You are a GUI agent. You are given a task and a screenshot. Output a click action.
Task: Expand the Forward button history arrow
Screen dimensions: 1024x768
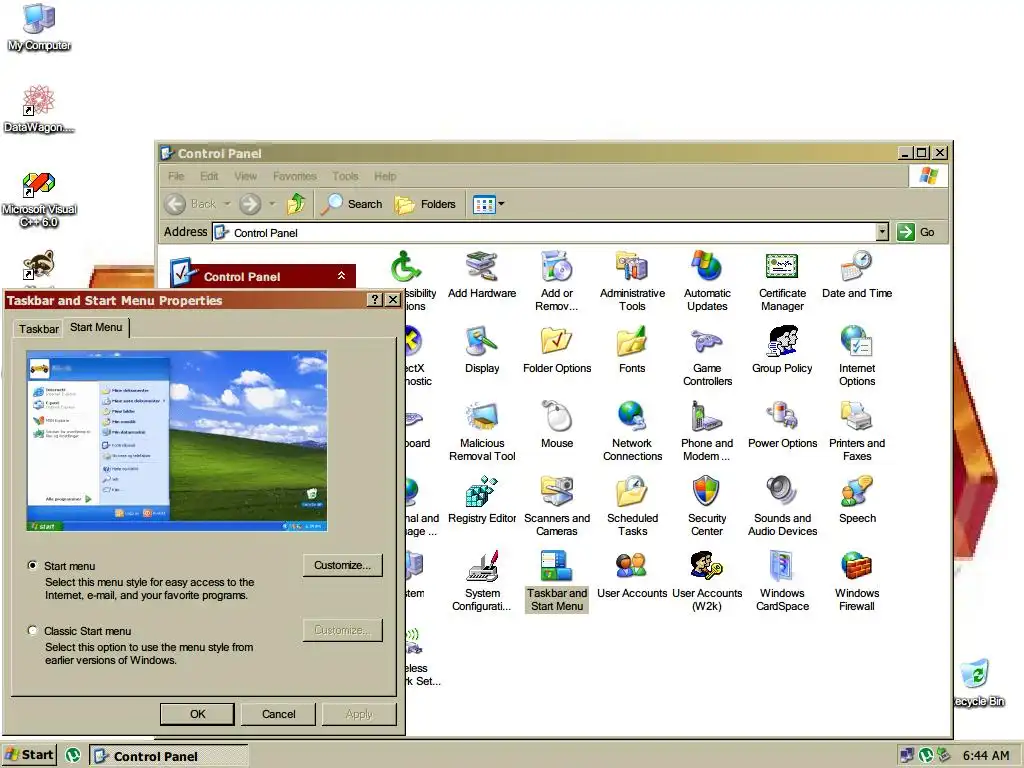point(272,204)
